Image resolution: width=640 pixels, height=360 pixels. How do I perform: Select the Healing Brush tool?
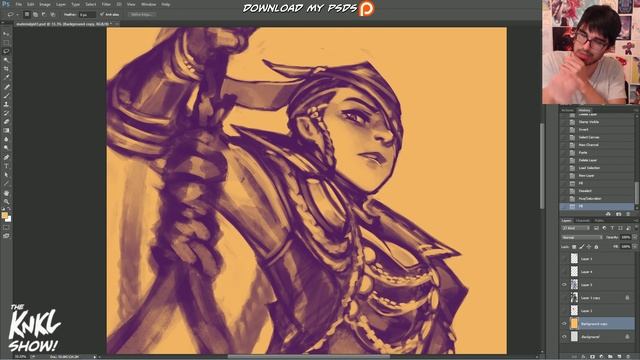pos(6,87)
